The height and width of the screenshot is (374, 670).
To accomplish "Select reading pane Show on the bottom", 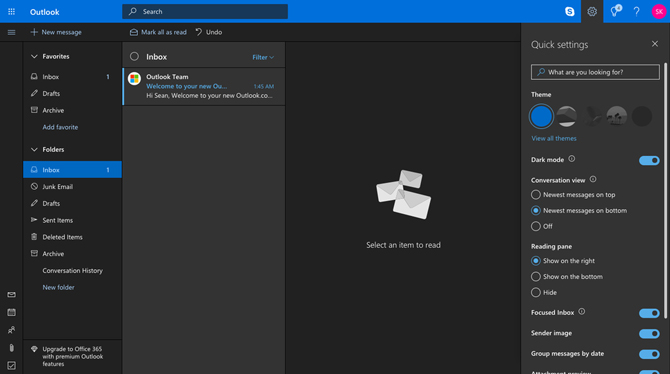I will tap(567, 277).
